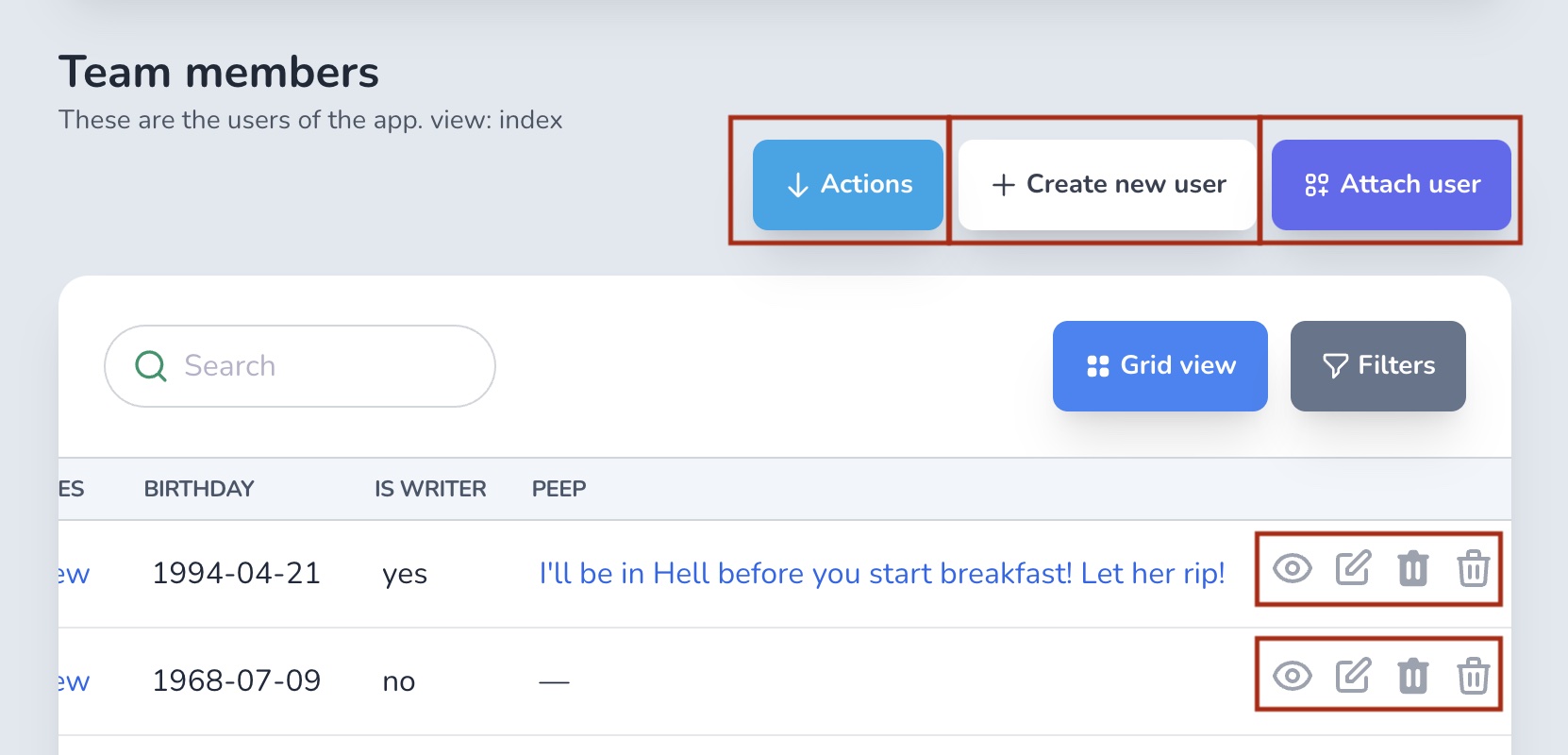Open the Filters panel
Image resolution: width=1568 pixels, height=755 pixels.
(x=1378, y=366)
